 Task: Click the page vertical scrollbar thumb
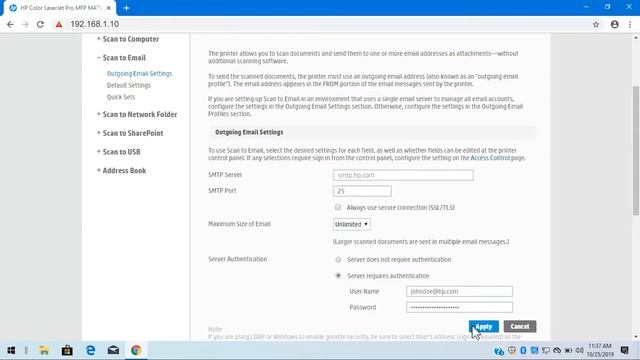tap(636, 150)
